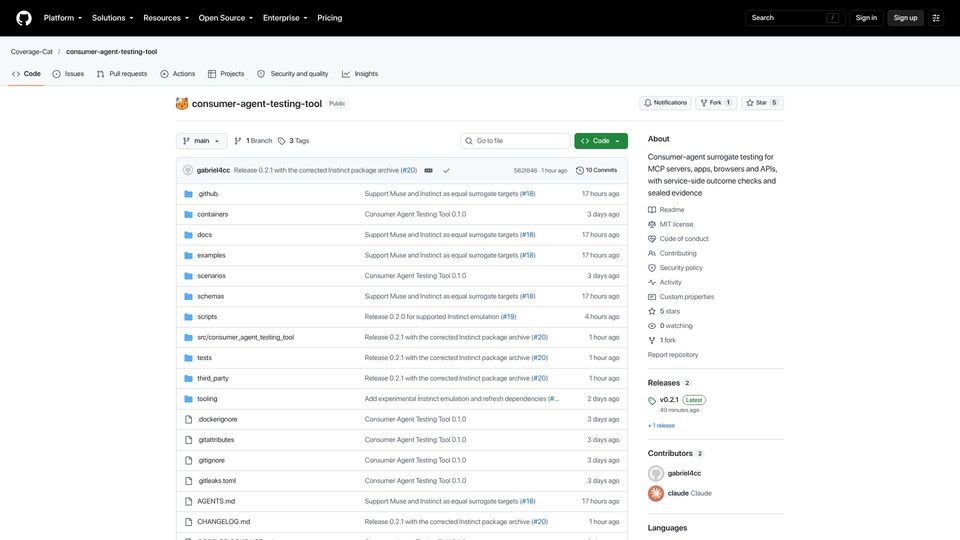Click the Notifications bell button

click(666, 103)
